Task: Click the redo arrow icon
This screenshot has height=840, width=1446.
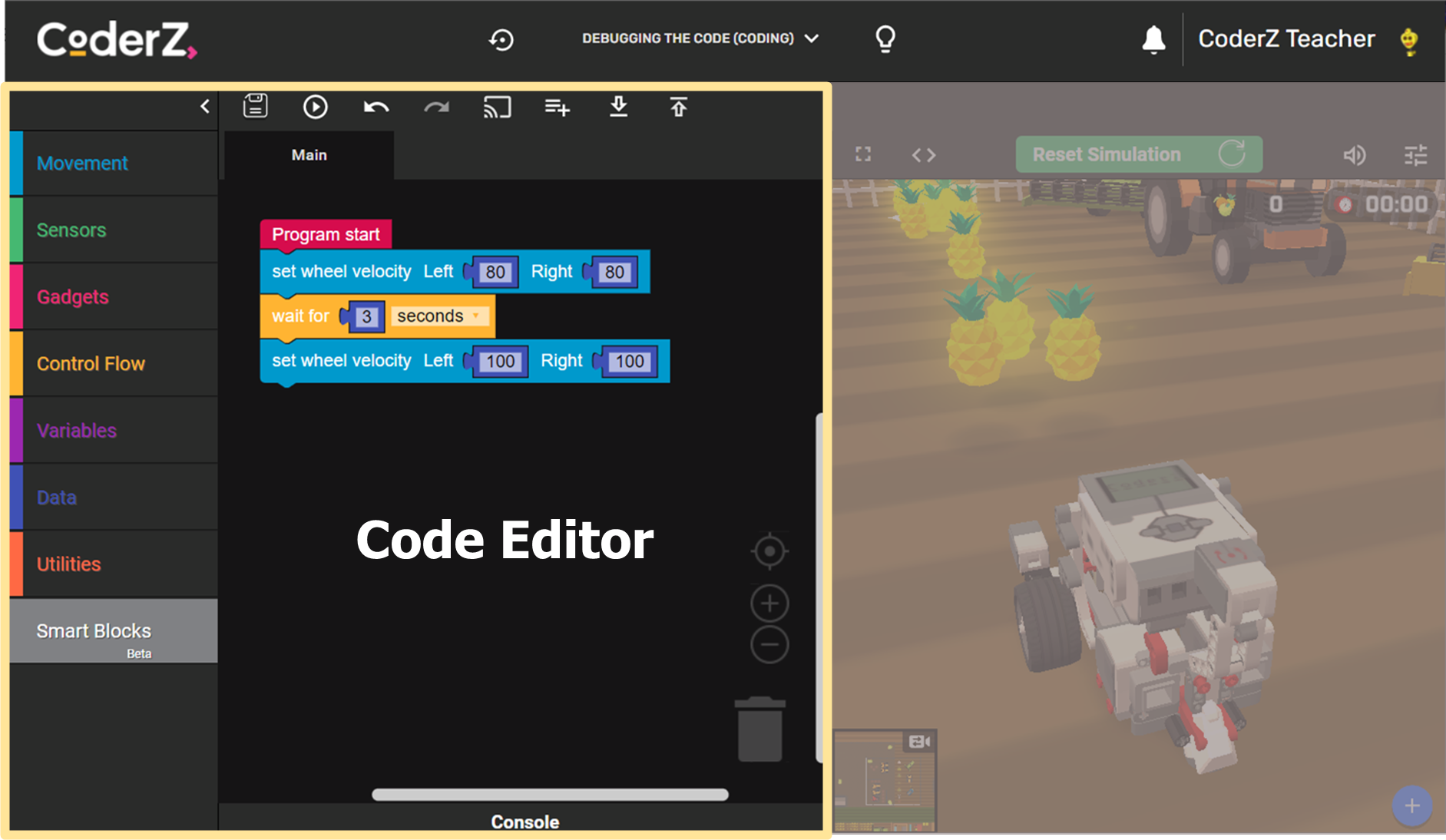Action: coord(436,107)
